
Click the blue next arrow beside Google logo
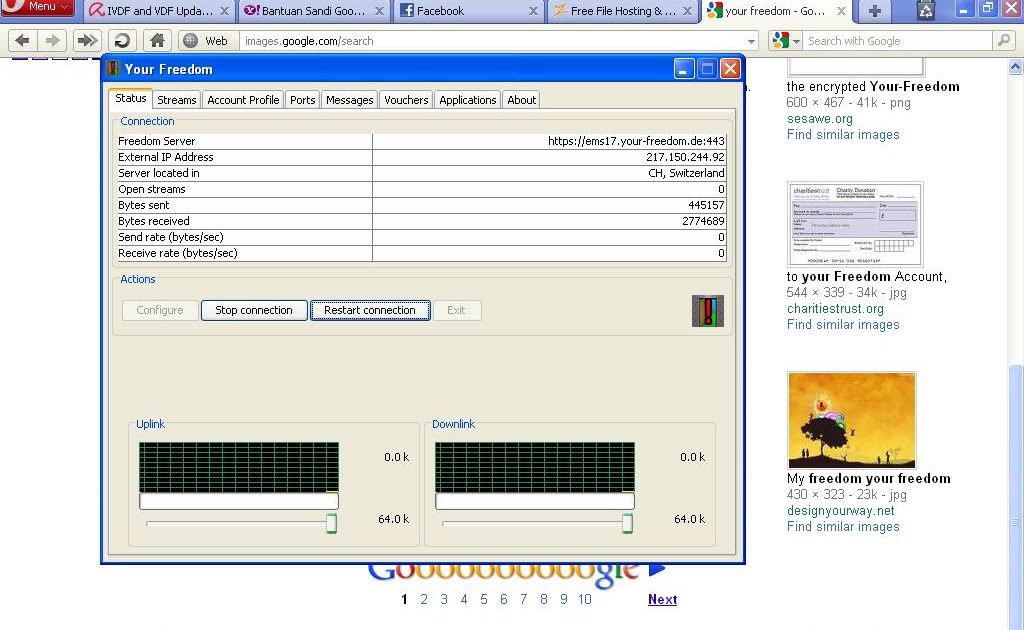pyautogui.click(x=656, y=569)
